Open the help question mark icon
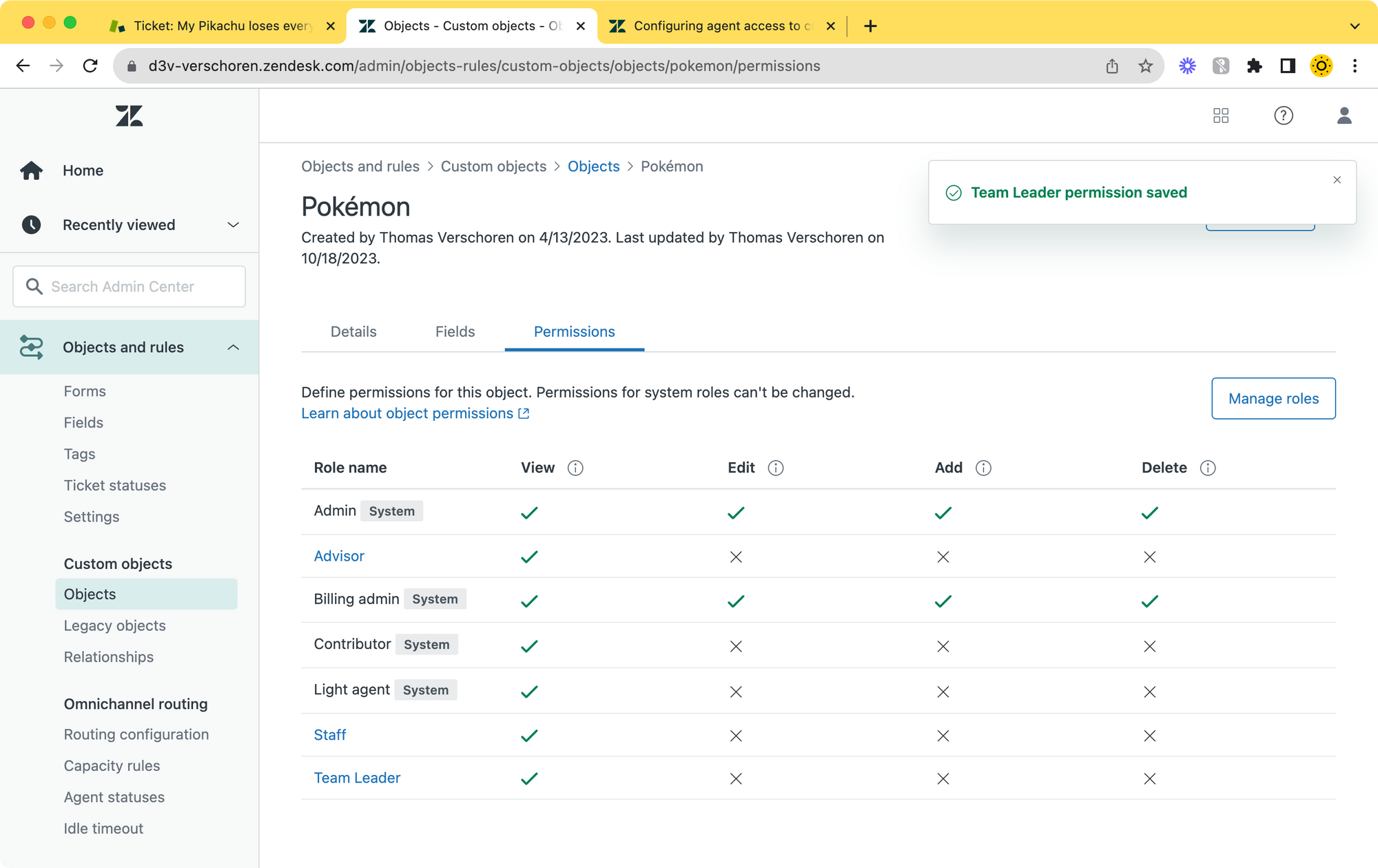 point(1283,116)
